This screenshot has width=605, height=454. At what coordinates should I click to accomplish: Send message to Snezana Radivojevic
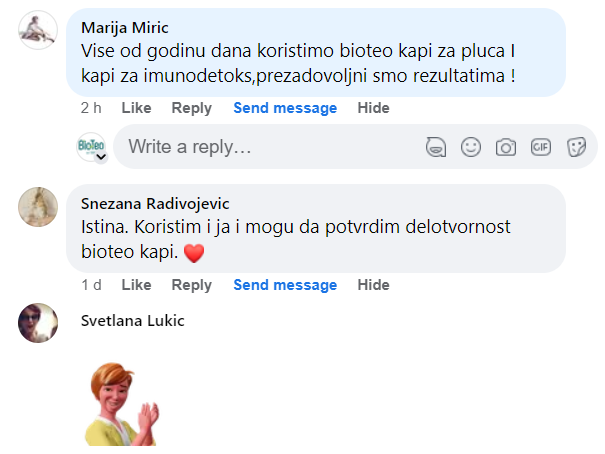tap(286, 285)
